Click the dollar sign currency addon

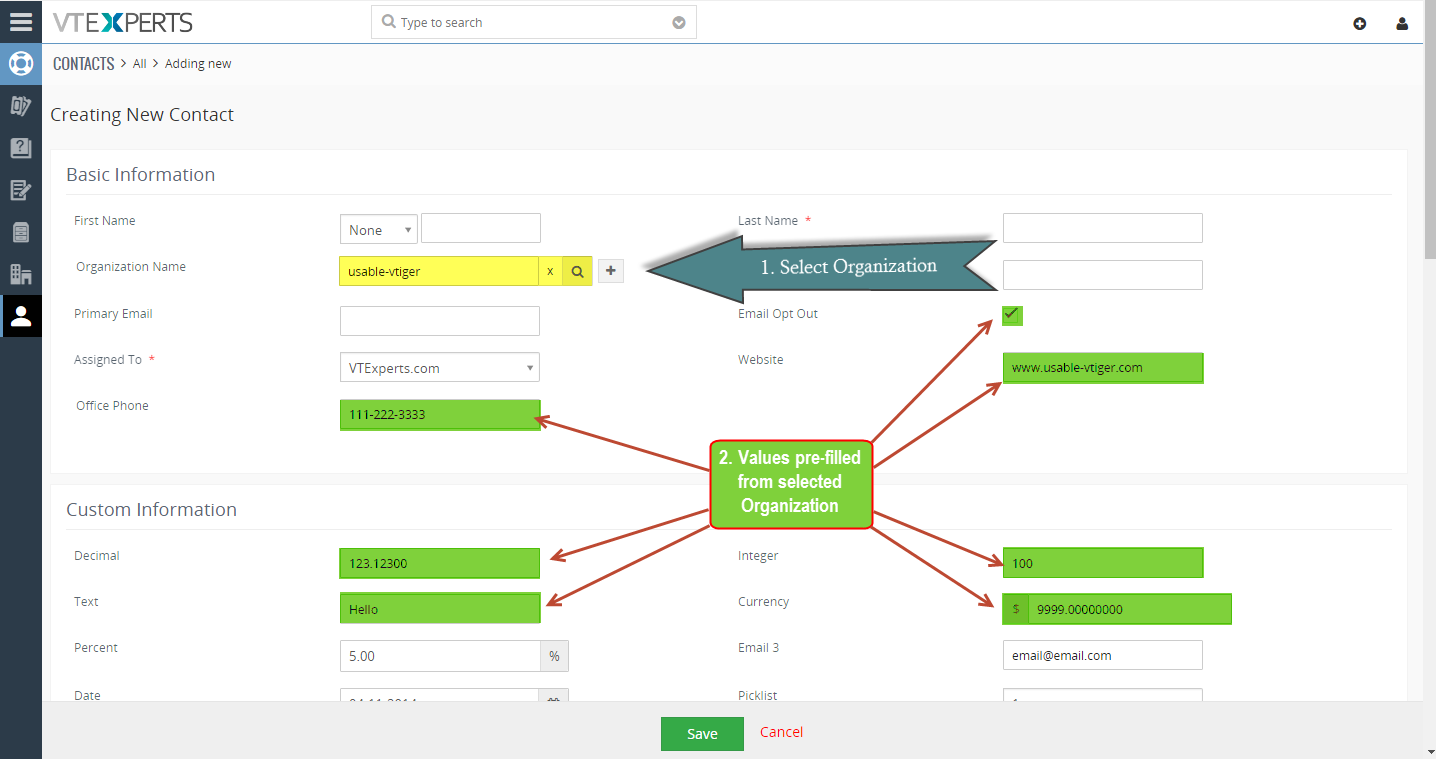tap(1016, 609)
